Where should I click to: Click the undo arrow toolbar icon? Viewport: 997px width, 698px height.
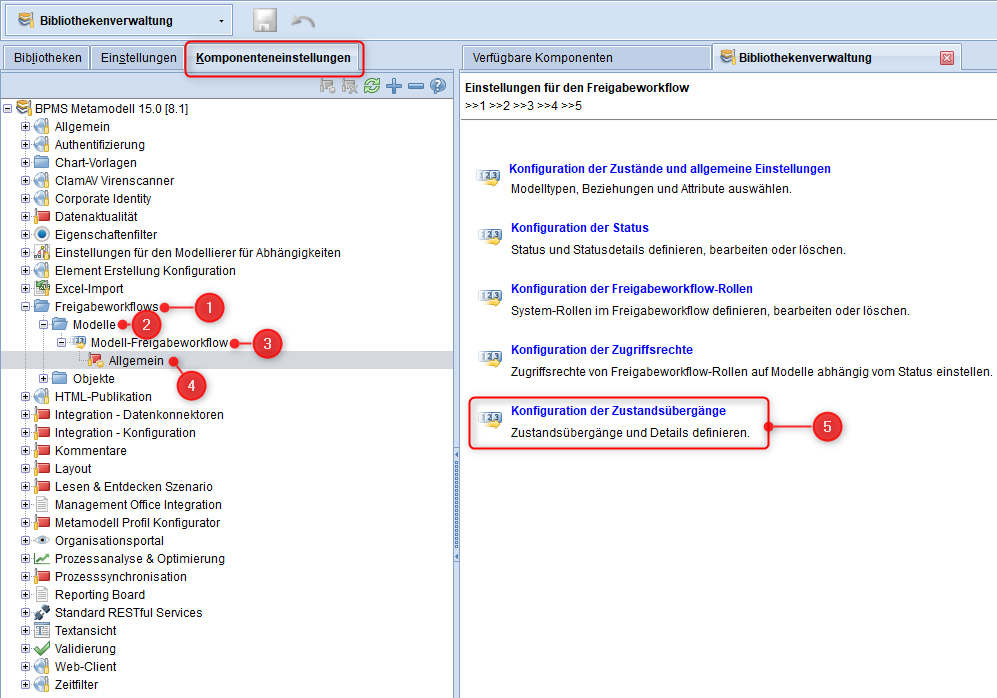[303, 21]
